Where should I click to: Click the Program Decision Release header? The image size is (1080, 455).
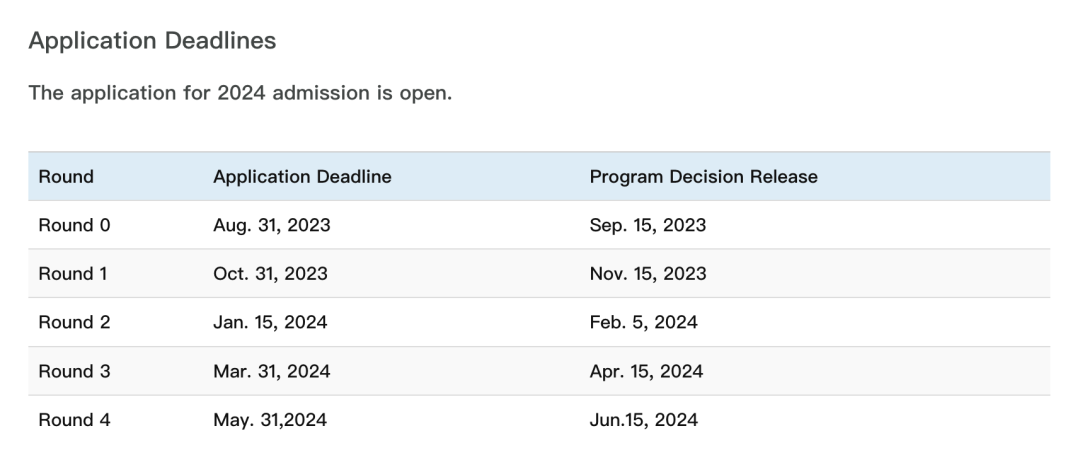pyautogui.click(x=703, y=177)
